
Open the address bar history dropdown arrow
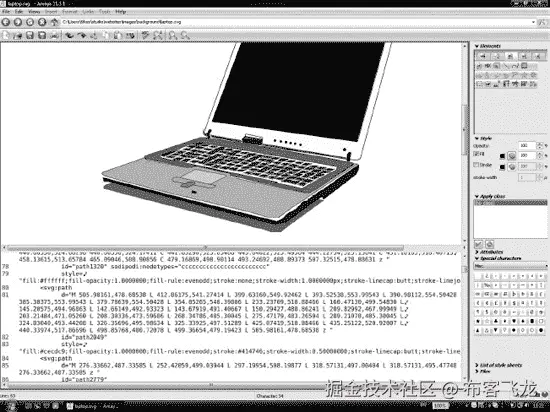click(x=534, y=22)
